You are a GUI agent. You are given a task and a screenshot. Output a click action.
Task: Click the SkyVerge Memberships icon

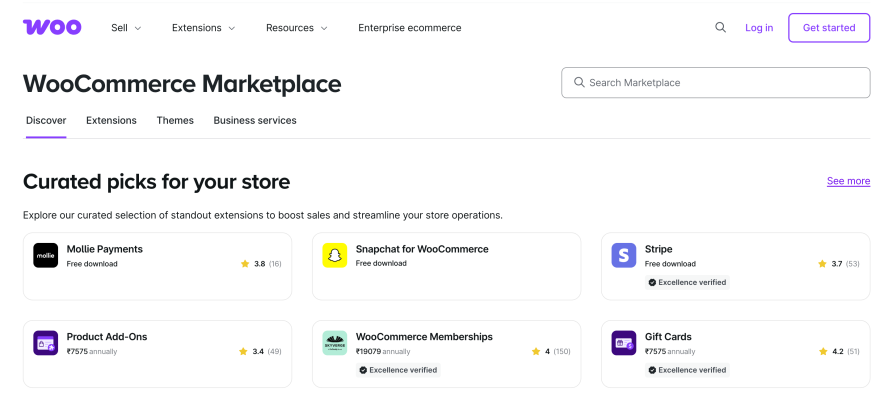[334, 343]
